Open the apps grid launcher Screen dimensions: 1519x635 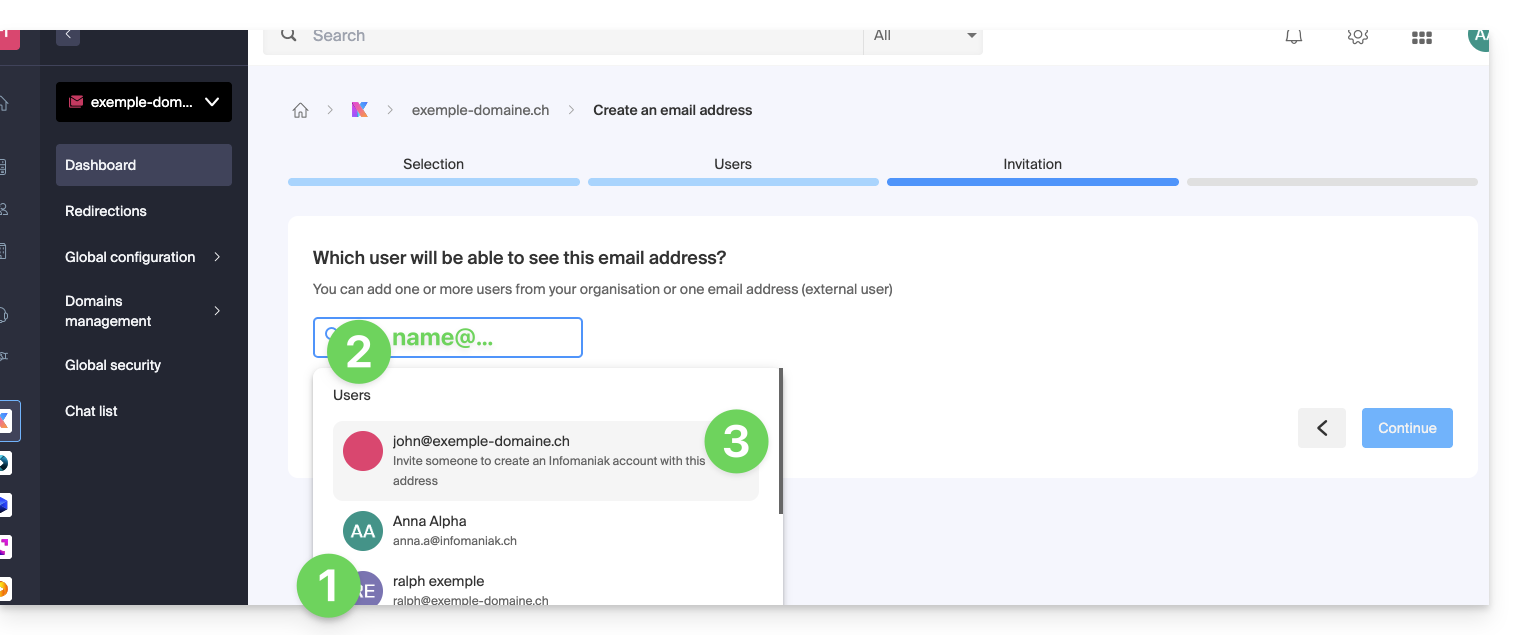pyautogui.click(x=1421, y=37)
